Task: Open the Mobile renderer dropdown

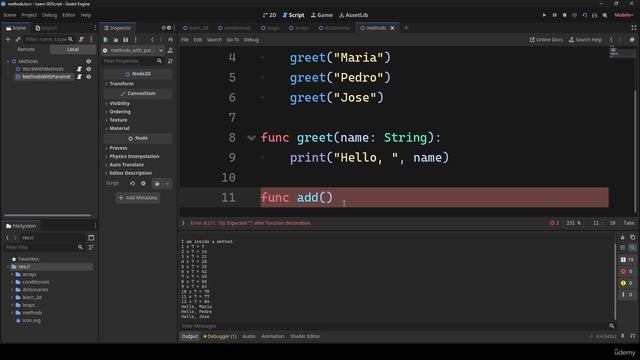Action: (624, 15)
